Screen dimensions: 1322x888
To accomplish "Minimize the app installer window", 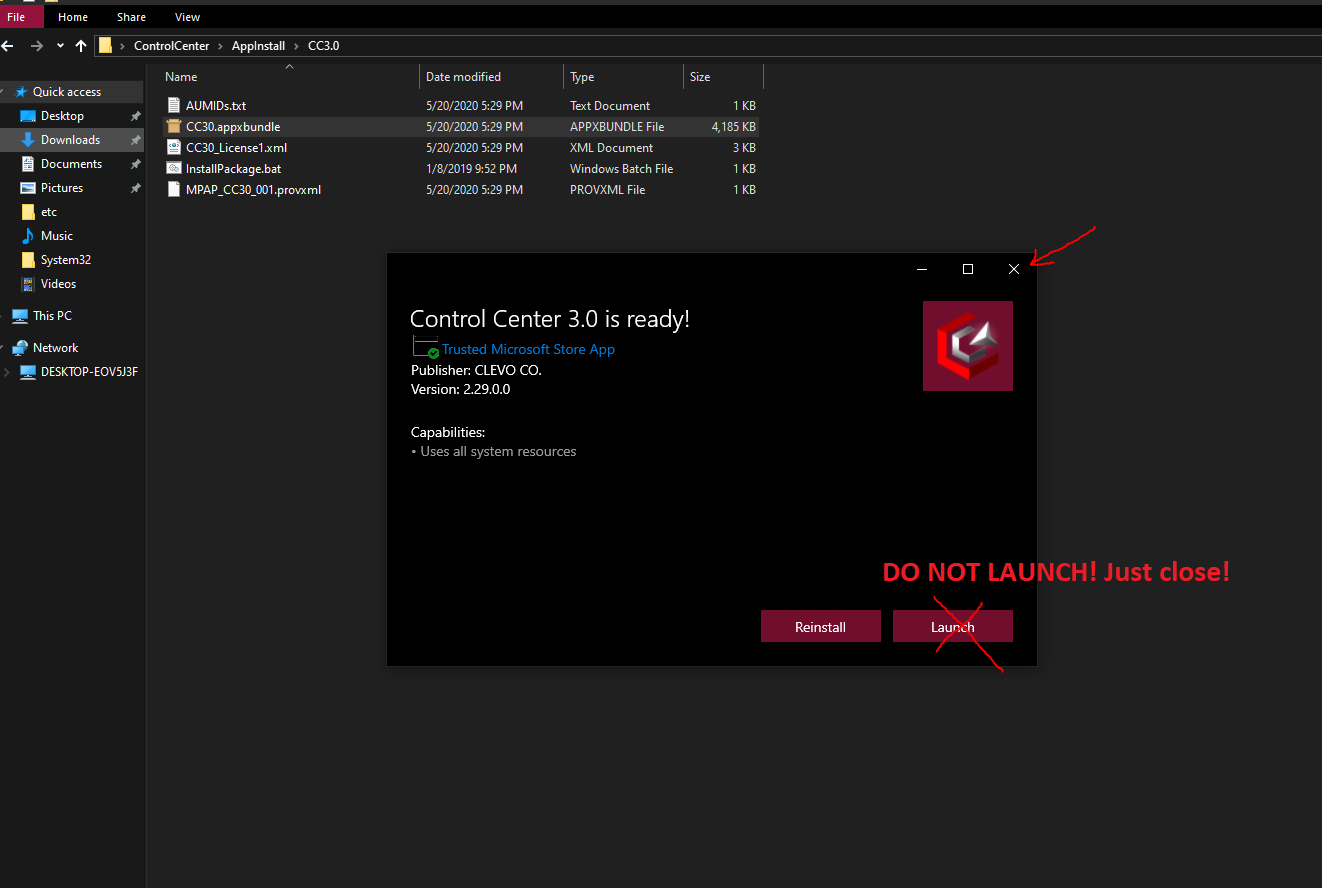I will (922, 269).
